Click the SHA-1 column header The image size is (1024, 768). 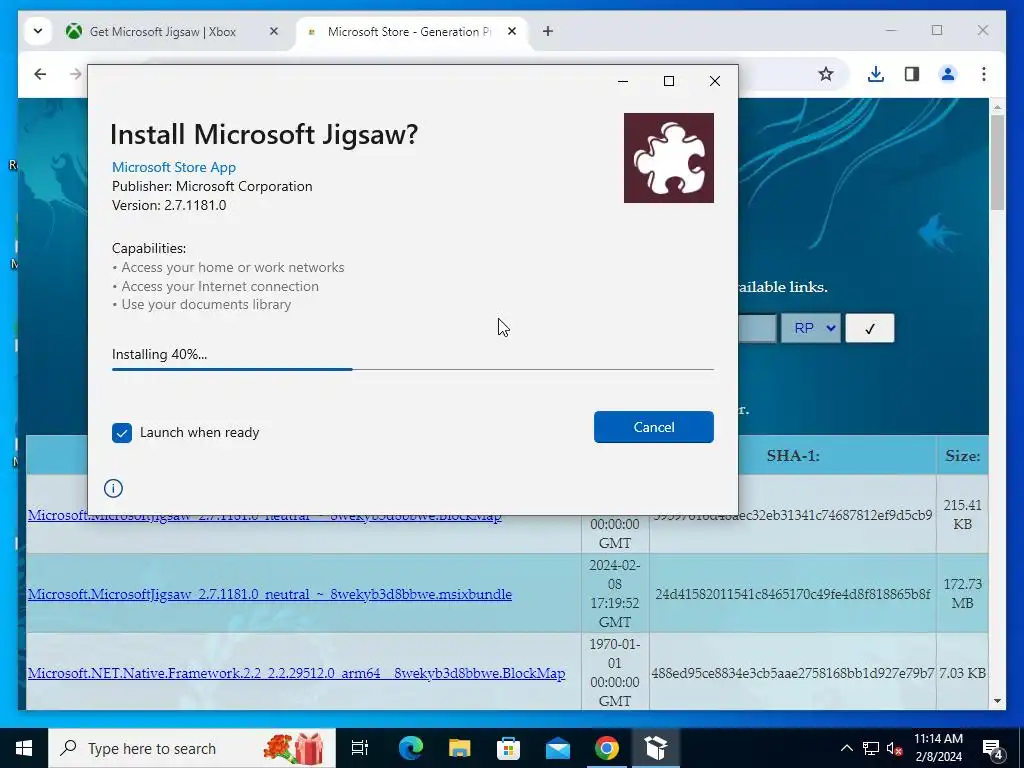[793, 455]
